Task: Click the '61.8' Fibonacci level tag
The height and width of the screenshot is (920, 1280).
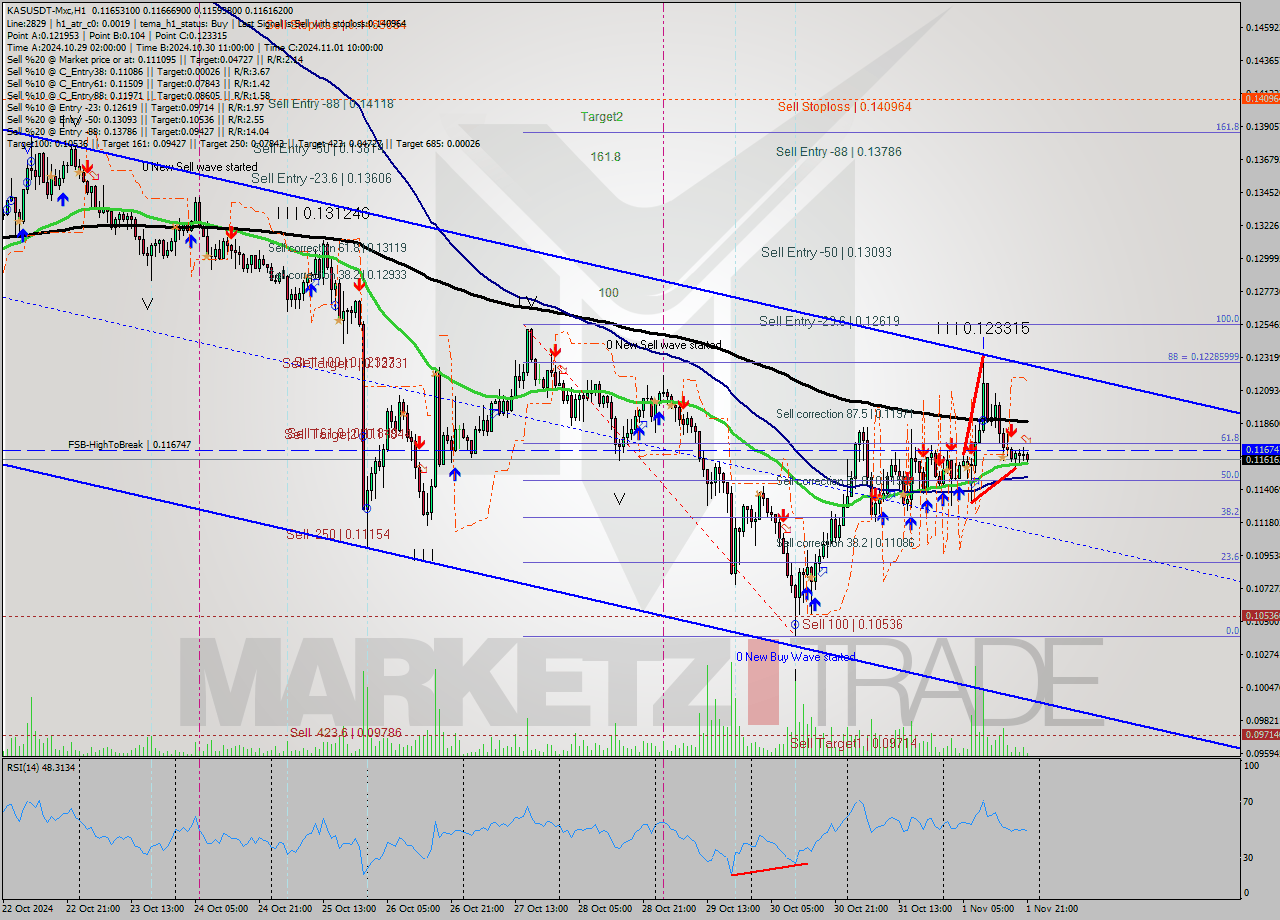Action: tap(1230, 438)
